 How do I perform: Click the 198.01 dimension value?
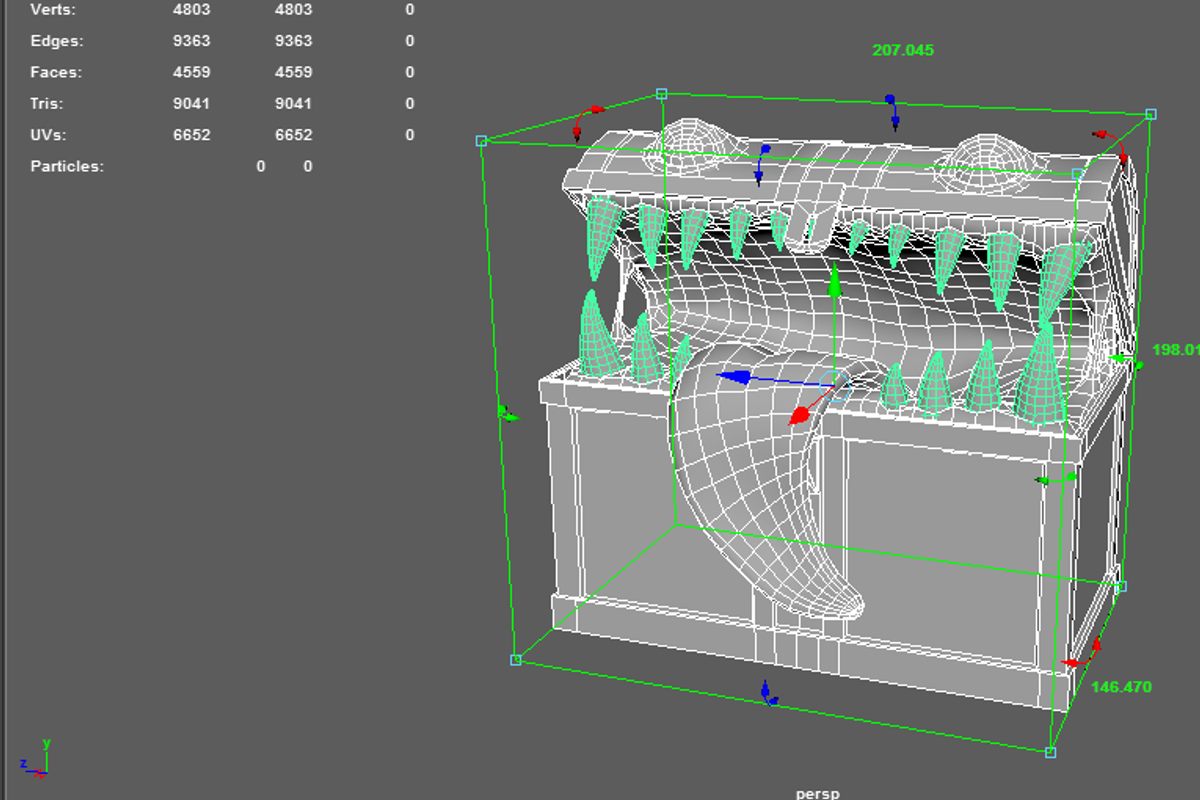tap(1176, 350)
